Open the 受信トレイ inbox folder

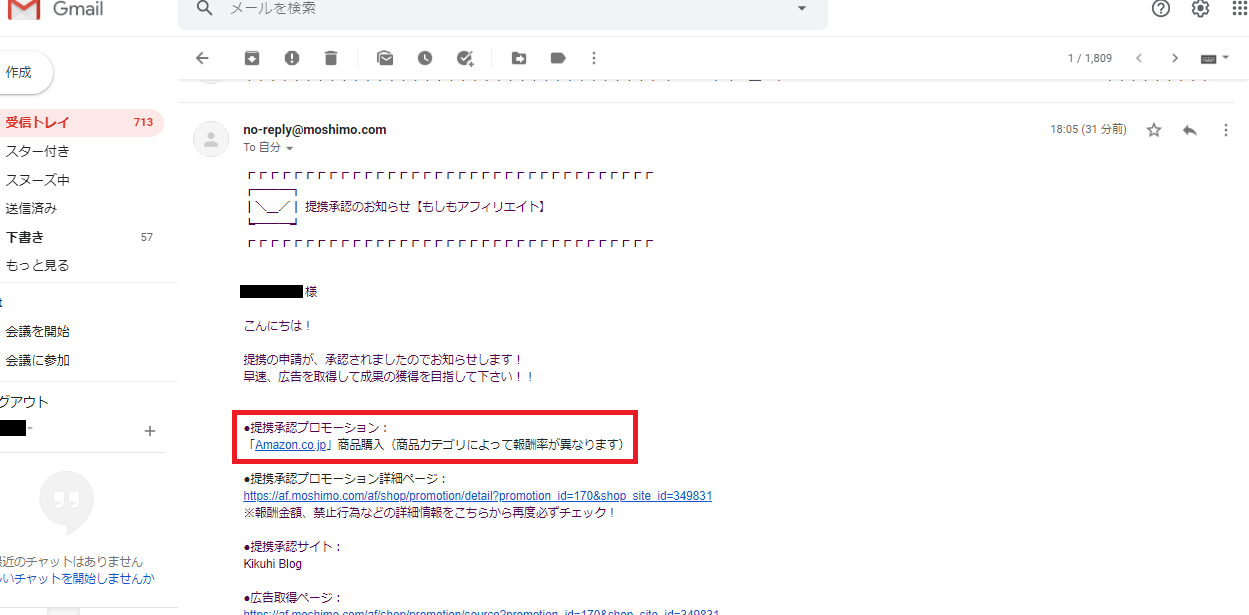click(x=80, y=122)
